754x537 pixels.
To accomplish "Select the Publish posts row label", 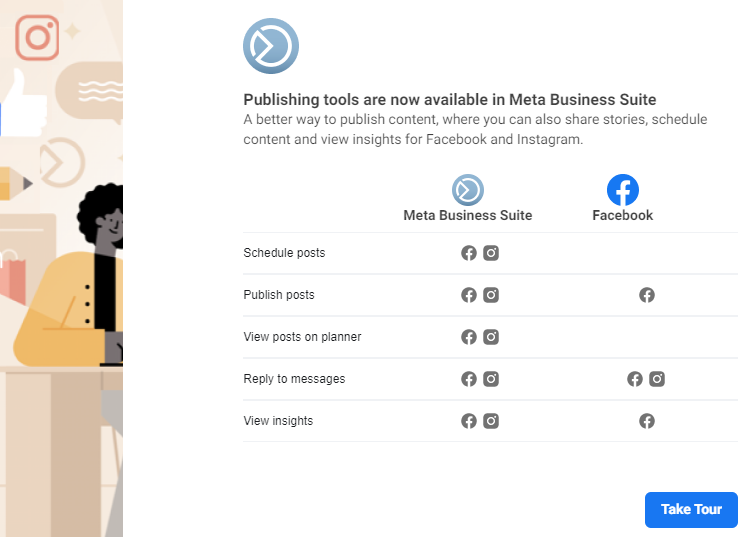I will [279, 295].
